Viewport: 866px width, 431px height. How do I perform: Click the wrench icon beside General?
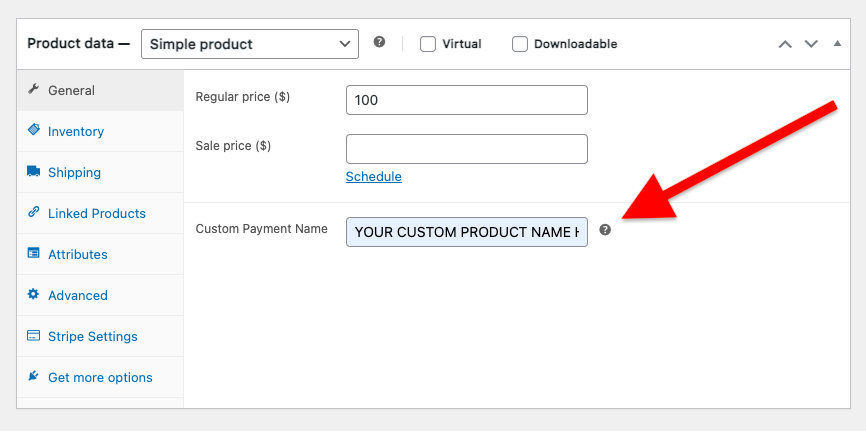pos(33,90)
